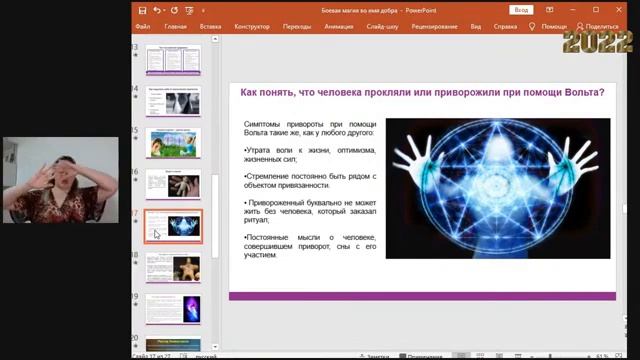
Task: Click the Вход sign-in button
Action: (x=521, y=10)
